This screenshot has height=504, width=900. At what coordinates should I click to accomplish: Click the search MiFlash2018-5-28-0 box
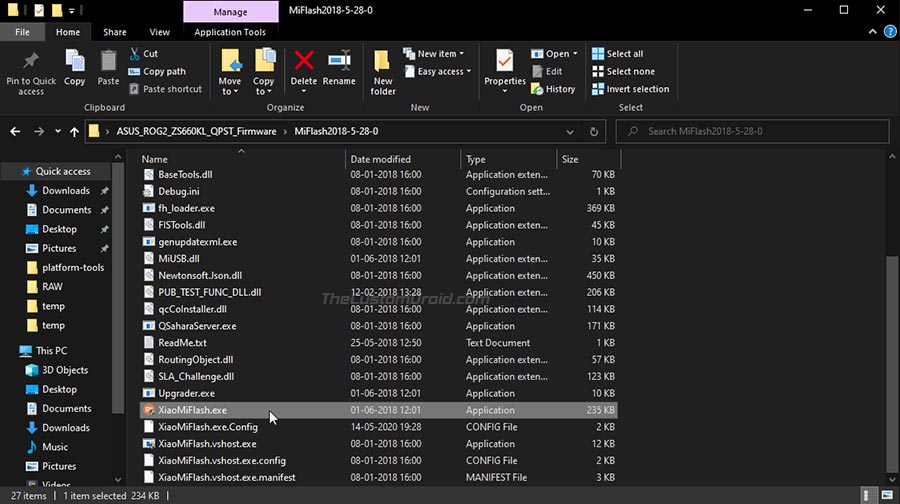752,131
